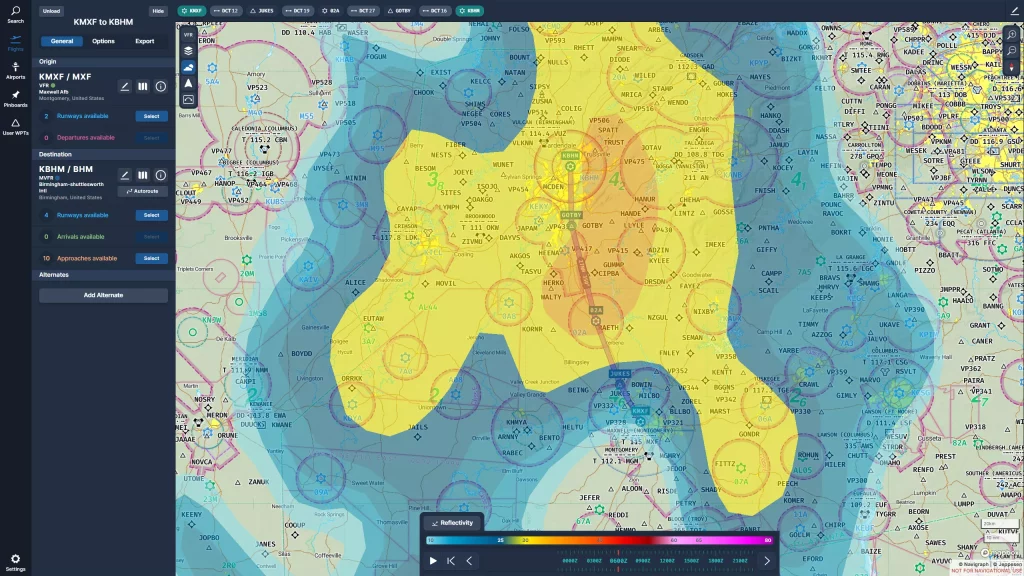Click the Autoroute button
The image size is (1024, 576).
[142, 191]
